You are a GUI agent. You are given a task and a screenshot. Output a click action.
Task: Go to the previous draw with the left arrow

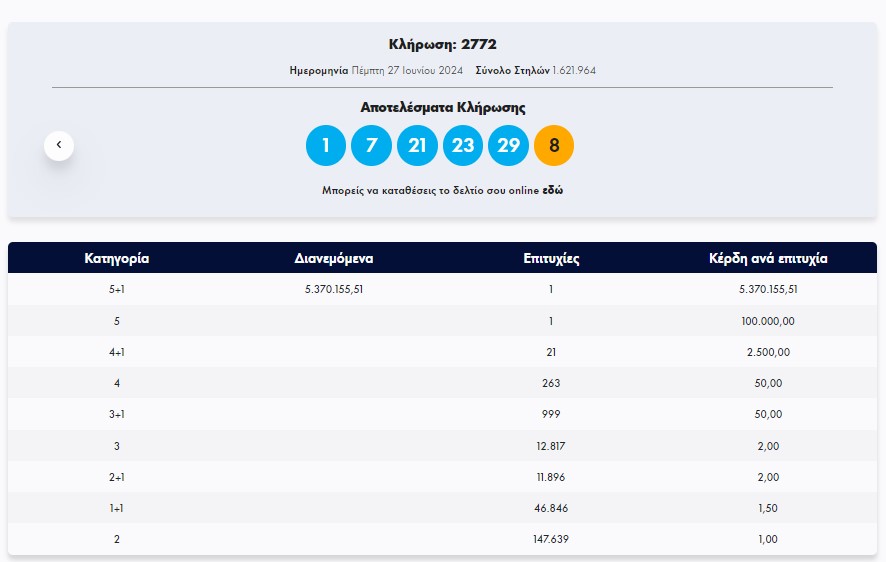tap(59, 145)
